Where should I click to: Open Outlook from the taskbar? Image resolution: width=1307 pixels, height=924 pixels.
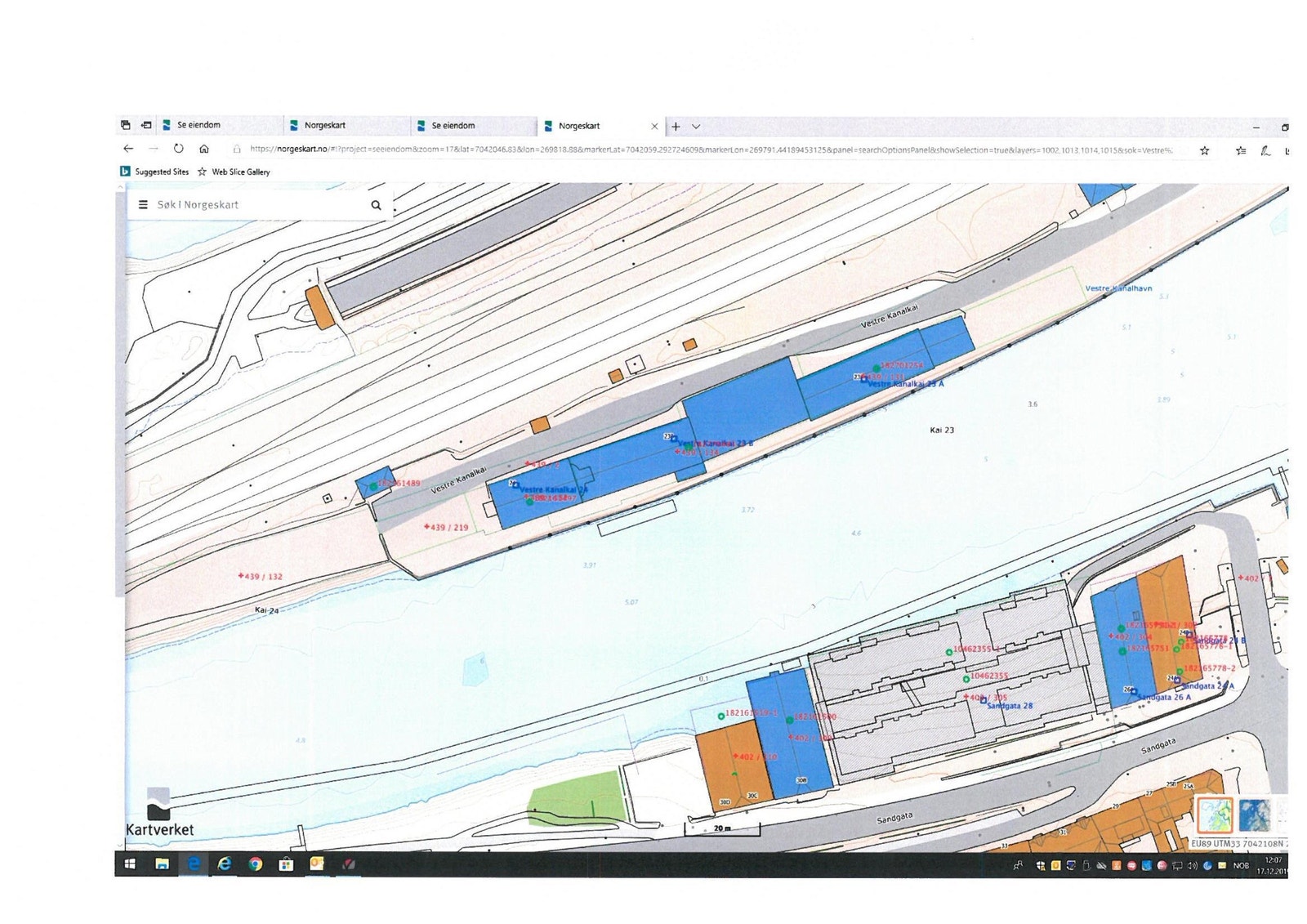point(317,864)
